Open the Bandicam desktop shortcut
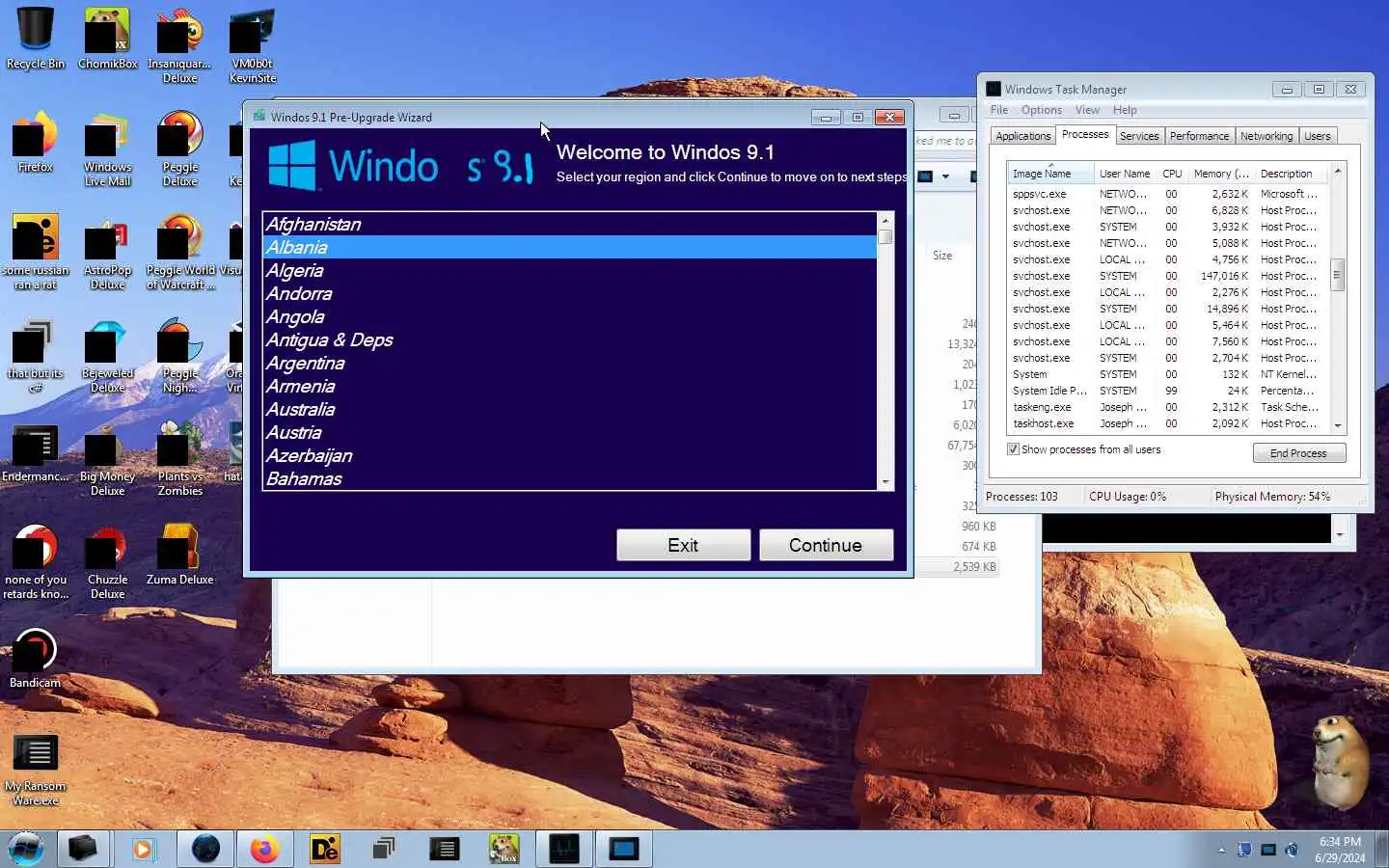Screen dimensions: 1389x868 click(x=36, y=658)
